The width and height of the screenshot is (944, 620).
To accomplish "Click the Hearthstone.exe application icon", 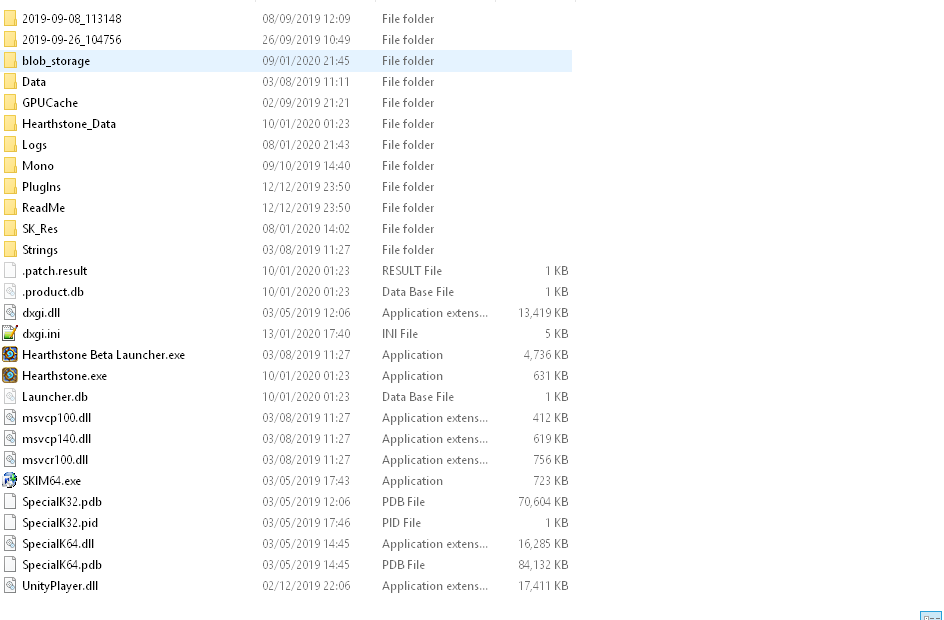I will tap(10, 376).
